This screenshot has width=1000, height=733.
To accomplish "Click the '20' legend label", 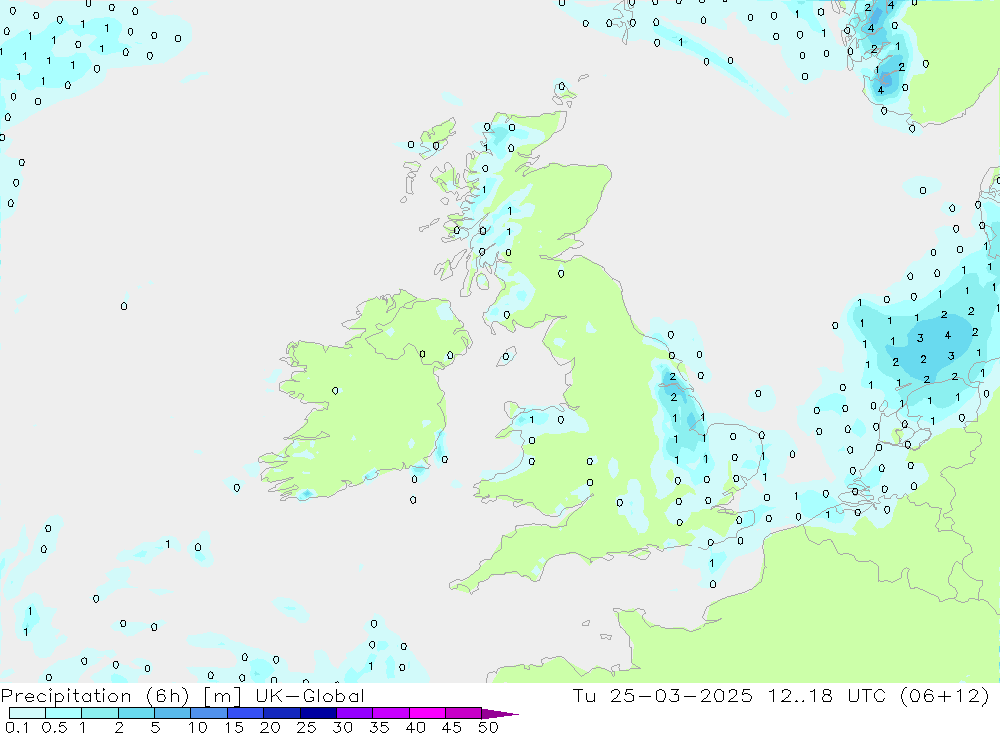I will pos(270,727).
